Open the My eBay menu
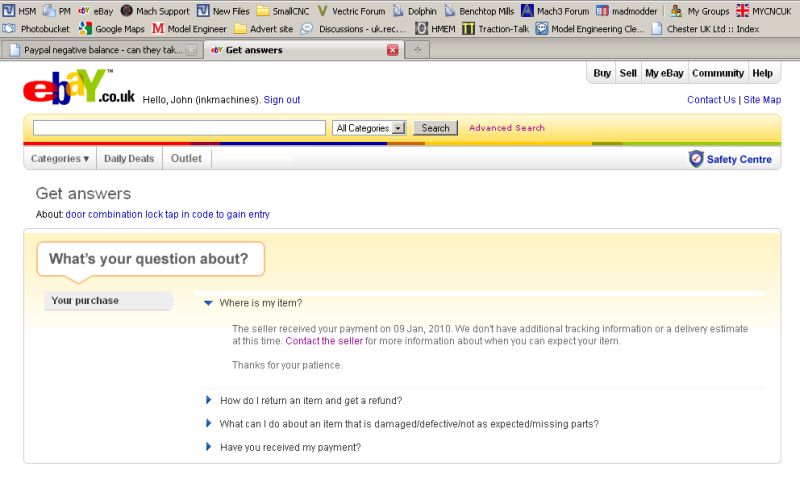This screenshot has width=800, height=504. [x=664, y=73]
